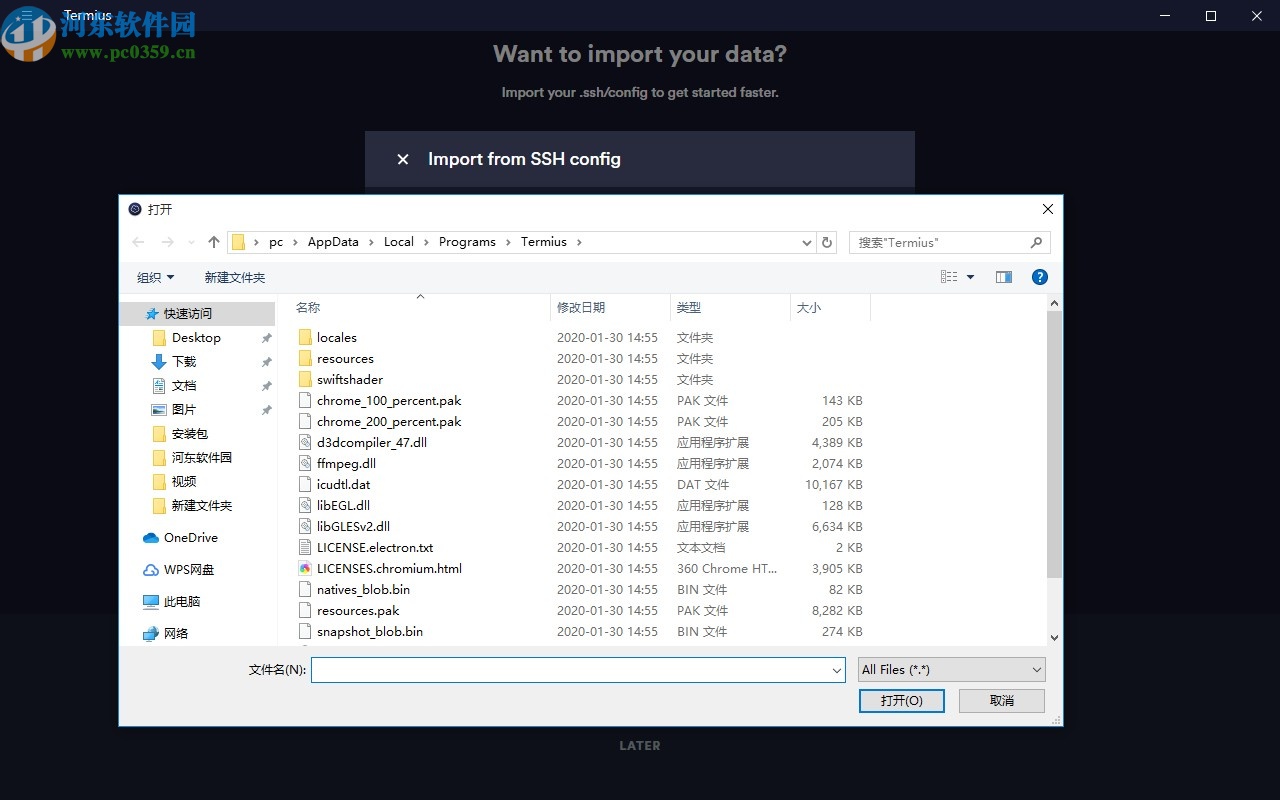
Task: Sort files by the 修改日期 column header
Action: 581,308
